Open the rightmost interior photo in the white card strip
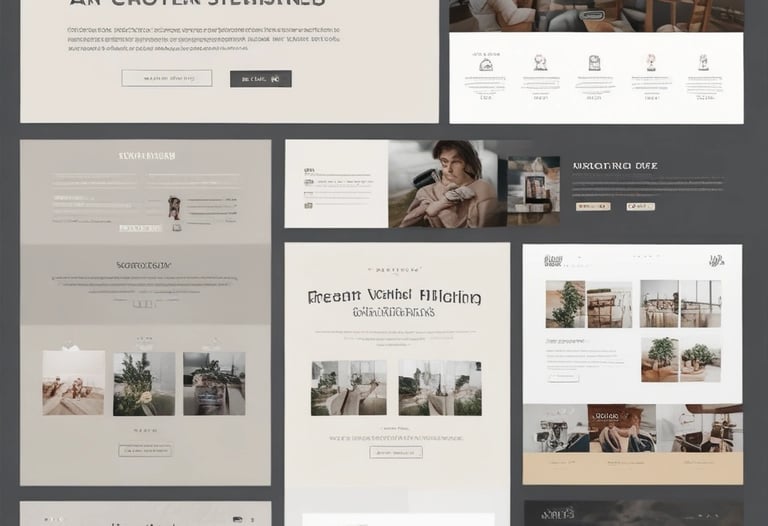Viewport: 768px width, 526px height. 700,428
